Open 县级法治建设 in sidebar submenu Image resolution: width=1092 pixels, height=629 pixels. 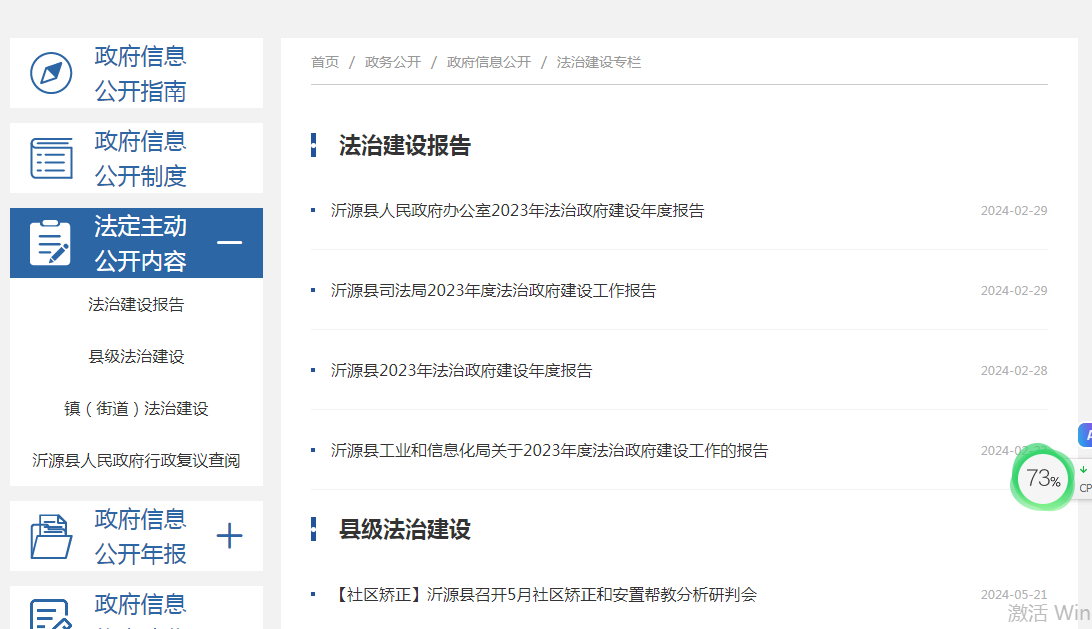pyautogui.click(x=136, y=357)
